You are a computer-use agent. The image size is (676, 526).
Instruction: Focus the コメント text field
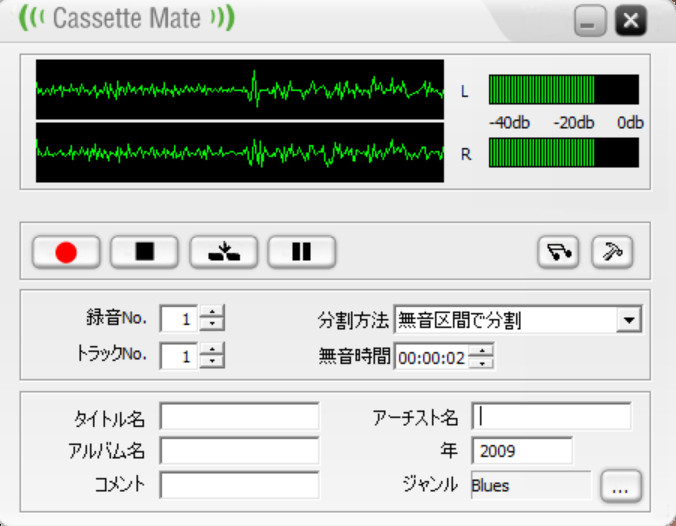point(239,485)
